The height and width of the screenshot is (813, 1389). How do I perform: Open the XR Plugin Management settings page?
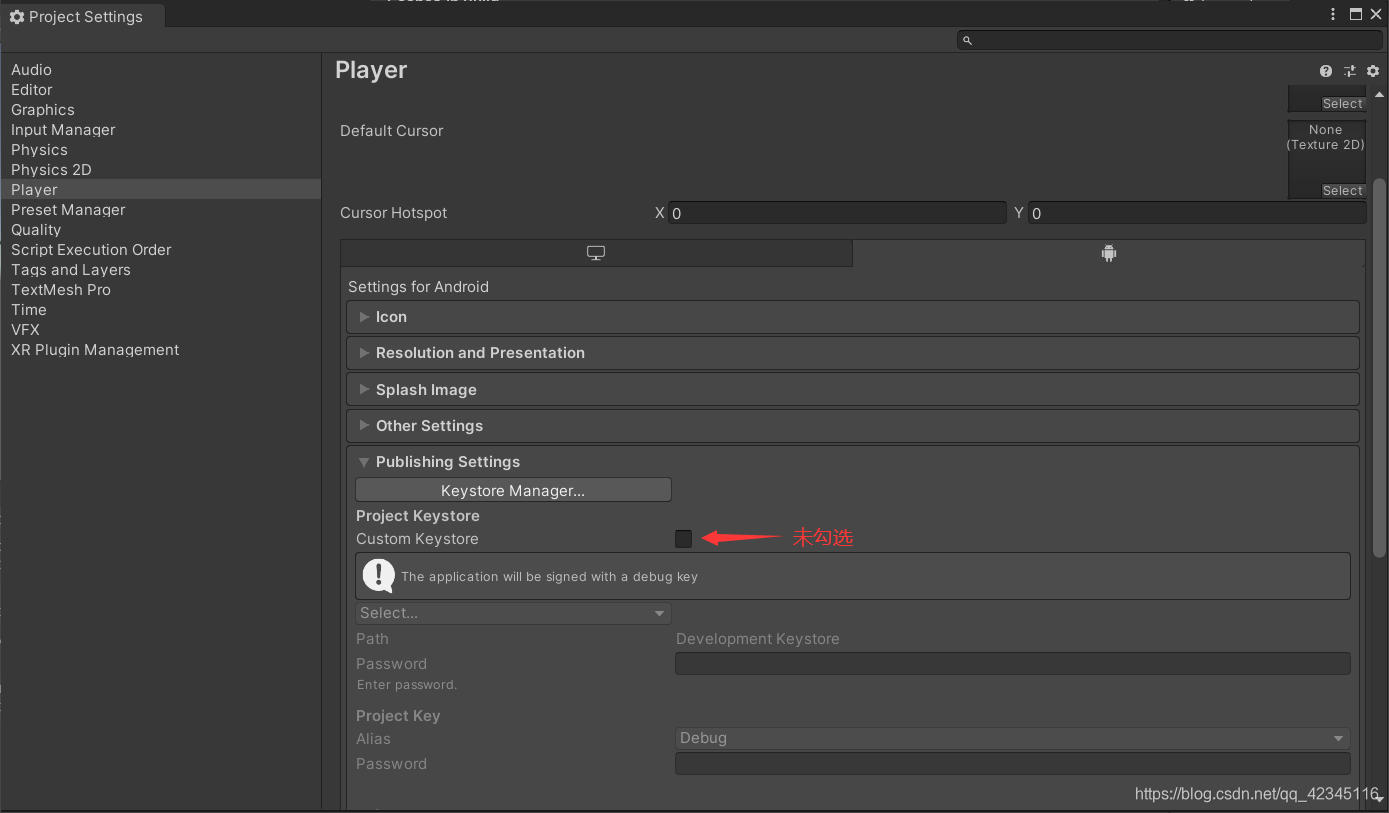94,349
